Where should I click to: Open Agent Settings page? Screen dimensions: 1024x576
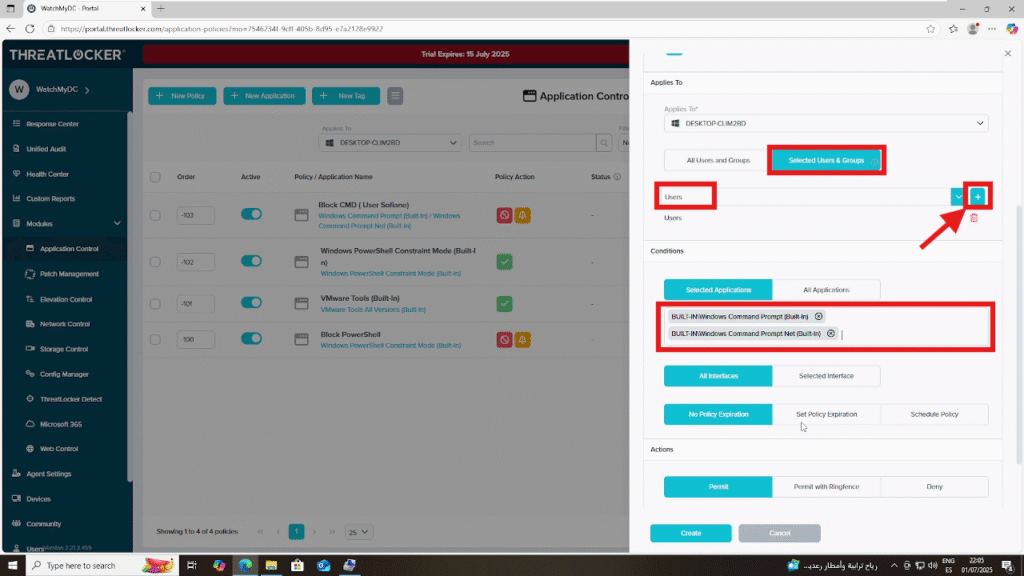click(48, 474)
